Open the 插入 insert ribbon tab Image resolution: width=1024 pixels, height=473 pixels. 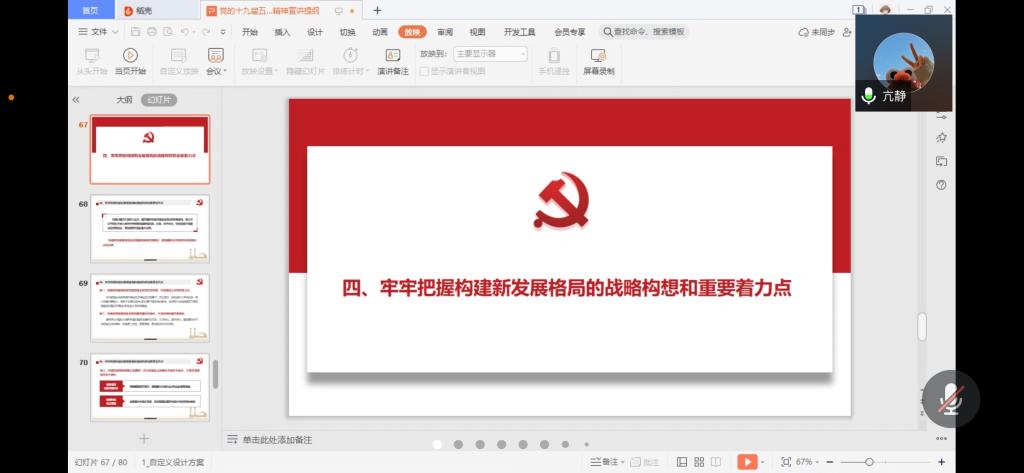[x=282, y=32]
